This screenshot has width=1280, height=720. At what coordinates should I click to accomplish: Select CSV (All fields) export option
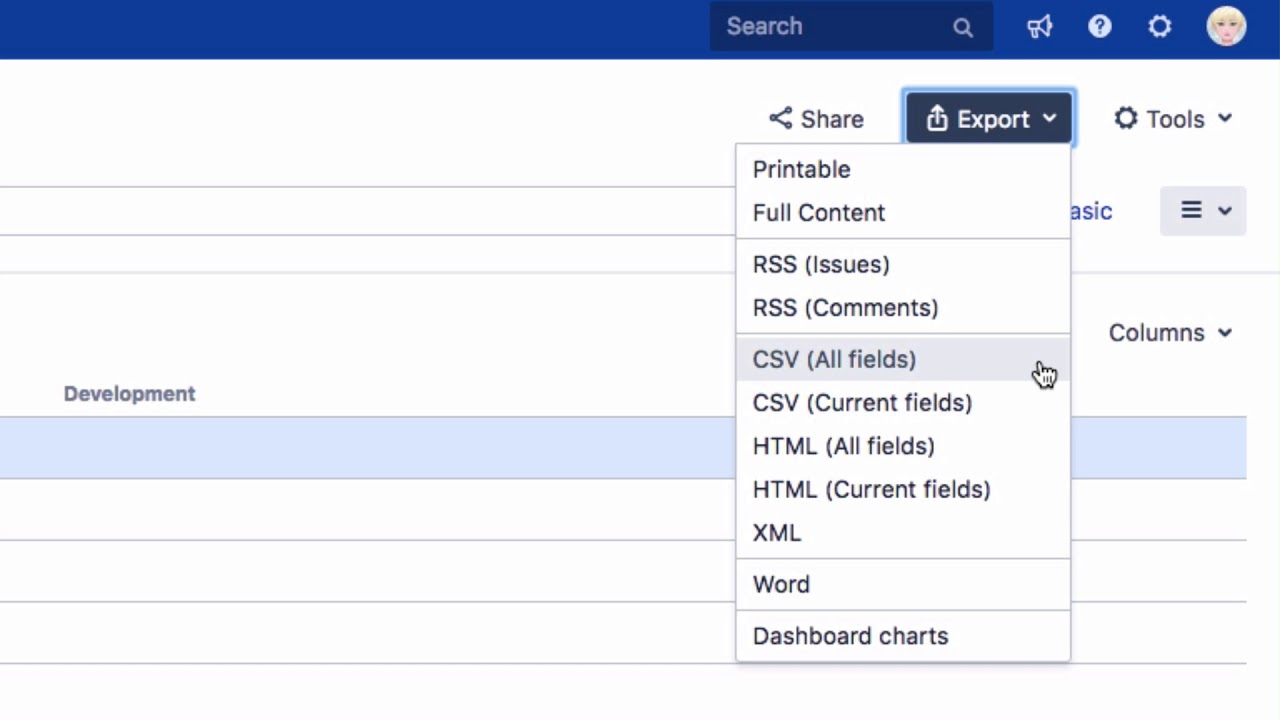(834, 360)
